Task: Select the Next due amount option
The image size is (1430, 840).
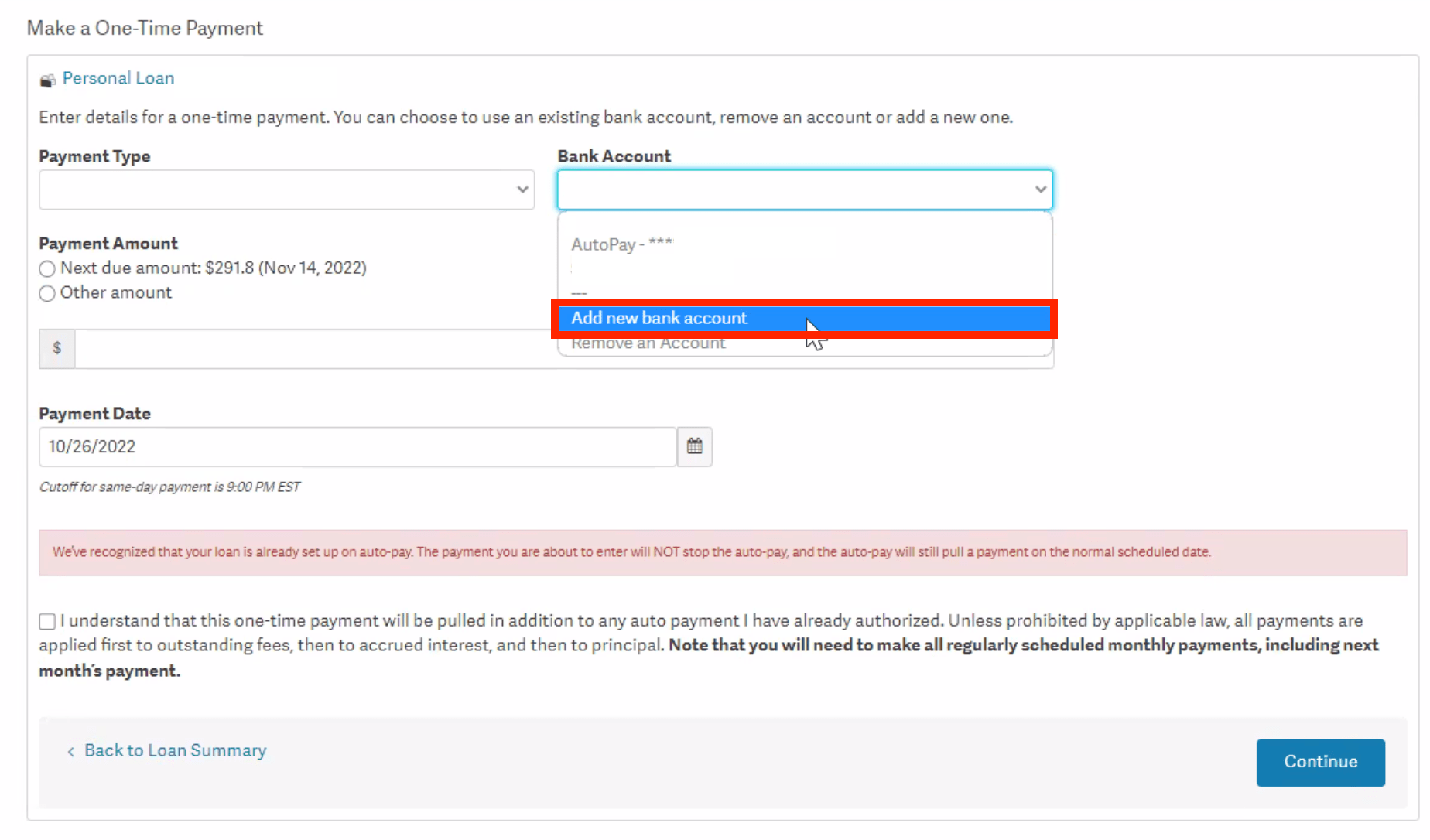Action: click(x=46, y=268)
